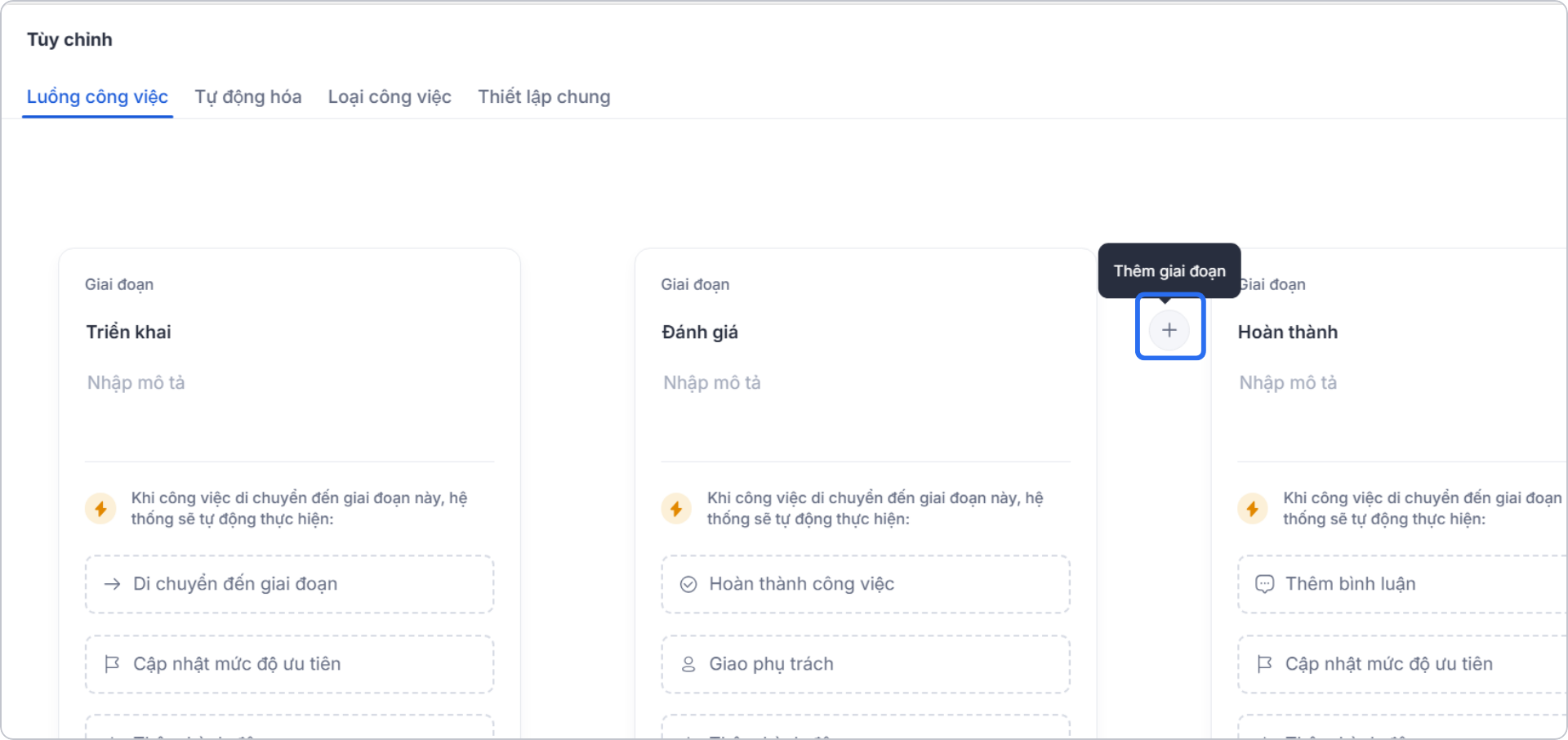Viewport: 1568px width, 740px height.
Task: Click the Nhập mô tả field under Triển khai
Action: click(x=136, y=382)
